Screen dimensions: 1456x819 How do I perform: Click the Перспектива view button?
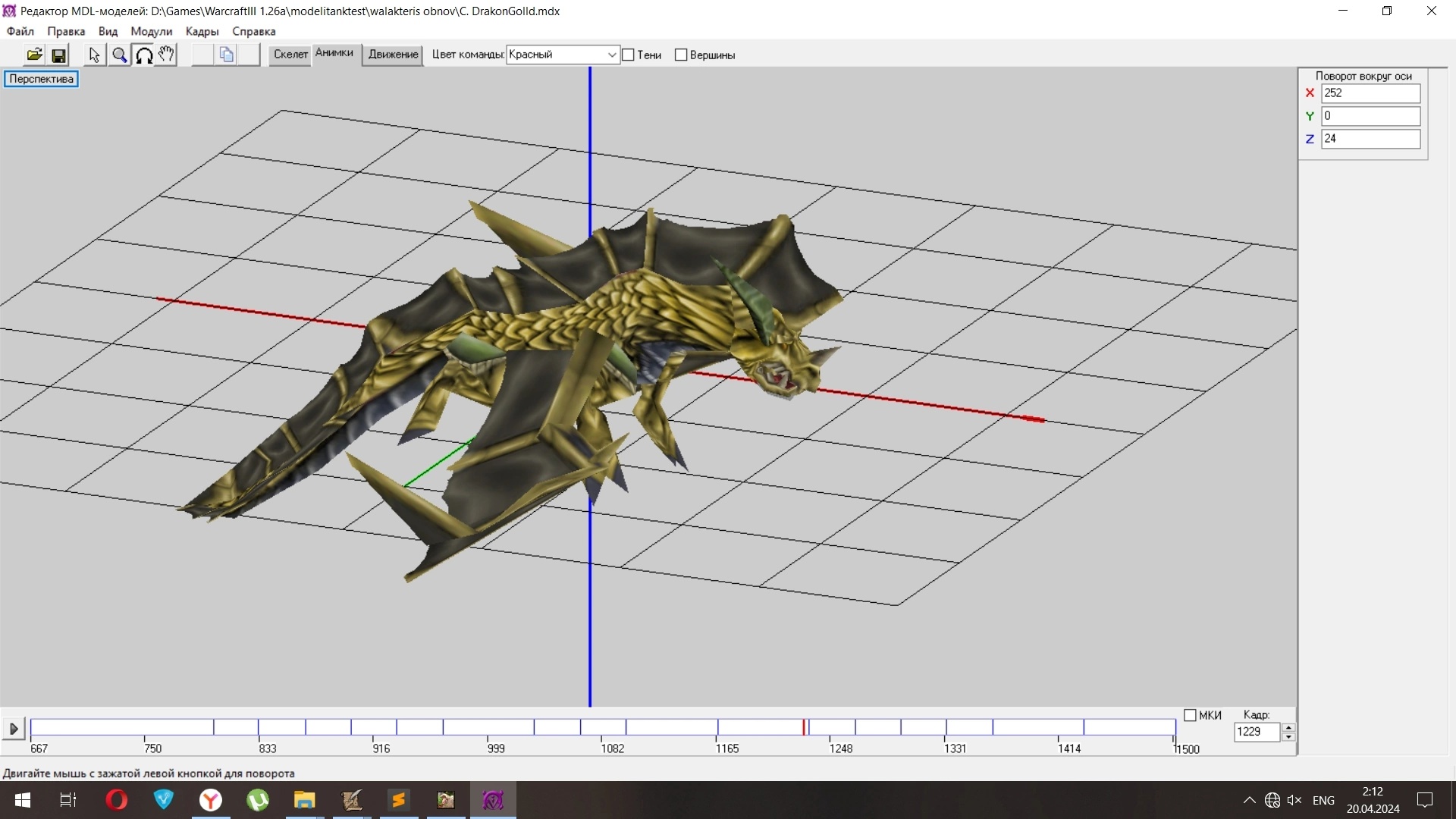coord(41,79)
